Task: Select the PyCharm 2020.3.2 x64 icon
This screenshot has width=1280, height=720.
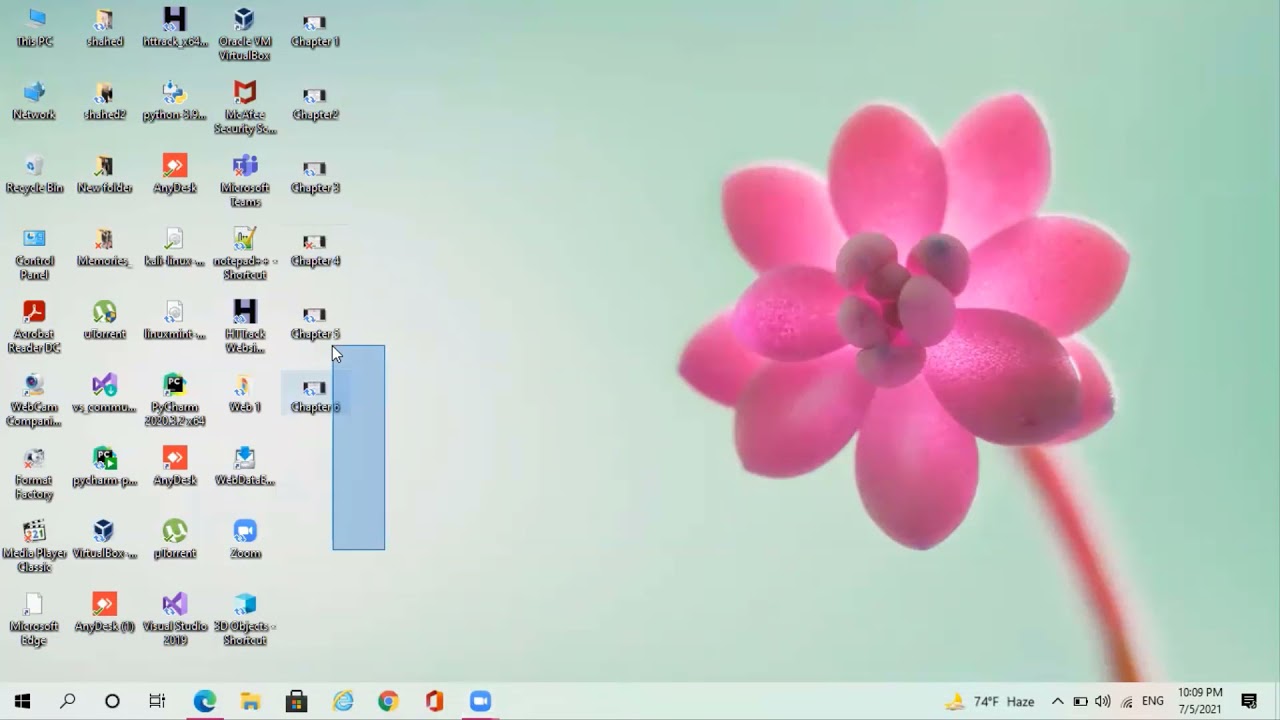Action: pos(175,400)
